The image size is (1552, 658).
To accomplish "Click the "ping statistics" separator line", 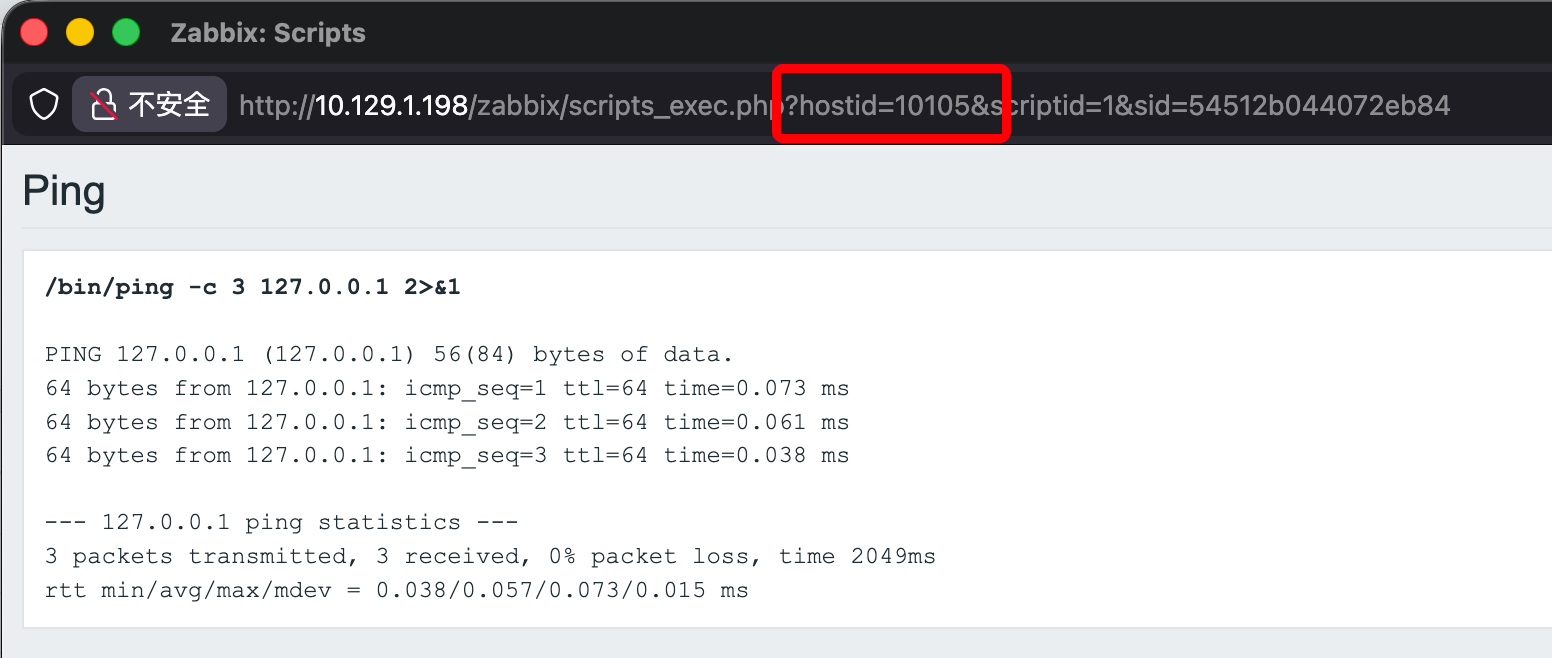I will [281, 522].
